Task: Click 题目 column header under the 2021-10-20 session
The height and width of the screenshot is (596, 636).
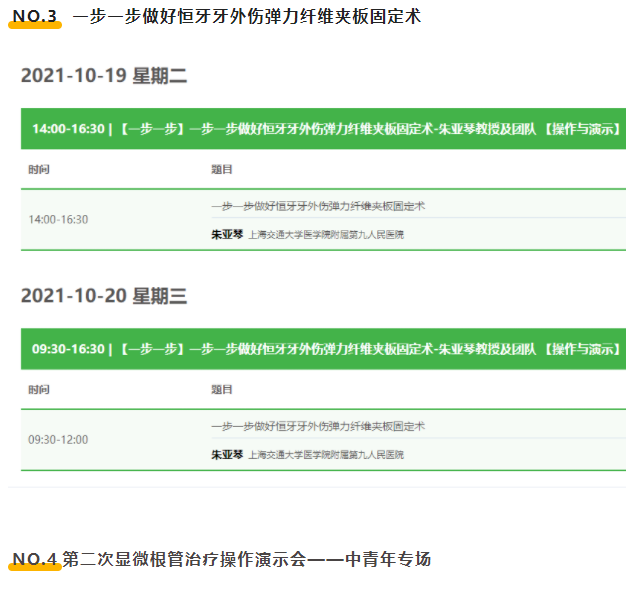Action: click(x=222, y=389)
